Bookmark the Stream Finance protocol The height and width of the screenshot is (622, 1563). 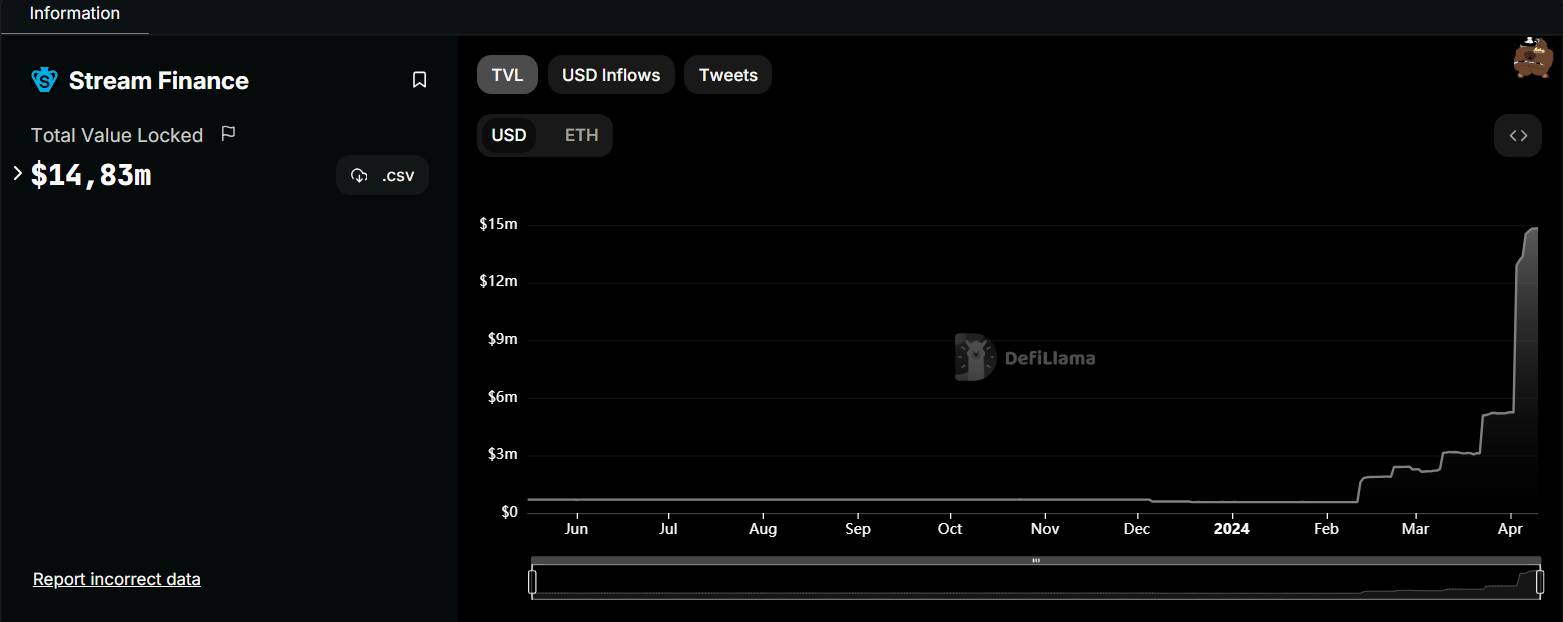(419, 80)
